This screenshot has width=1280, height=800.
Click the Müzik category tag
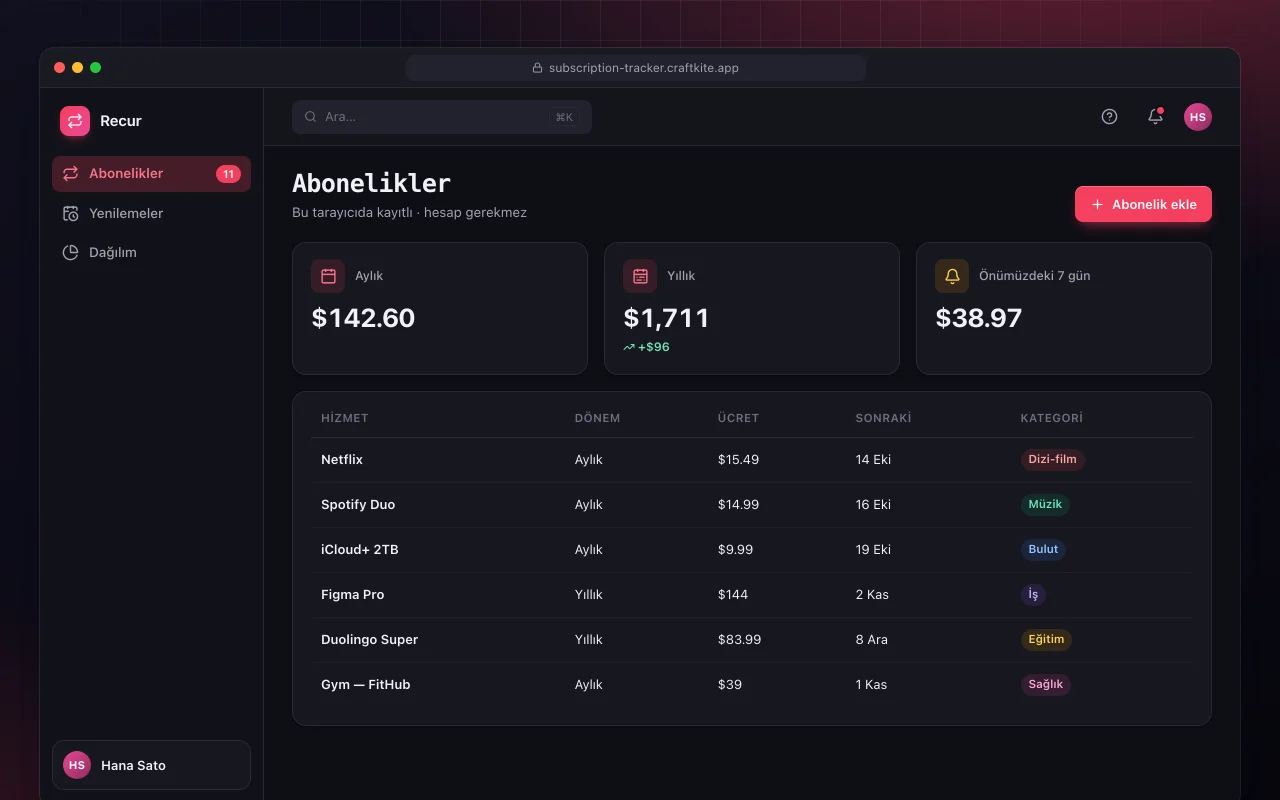tap(1045, 505)
